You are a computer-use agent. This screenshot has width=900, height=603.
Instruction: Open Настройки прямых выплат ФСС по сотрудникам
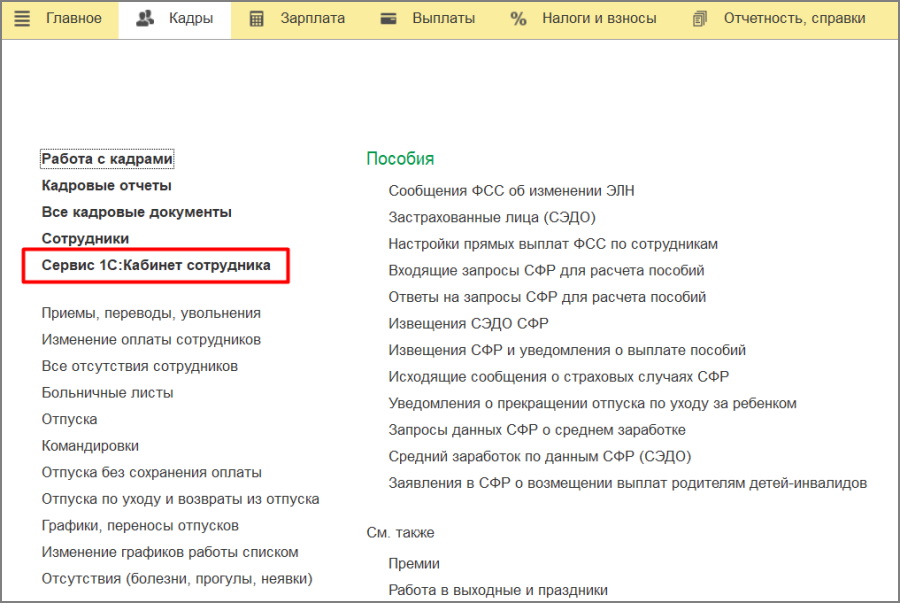pyautogui.click(x=553, y=244)
